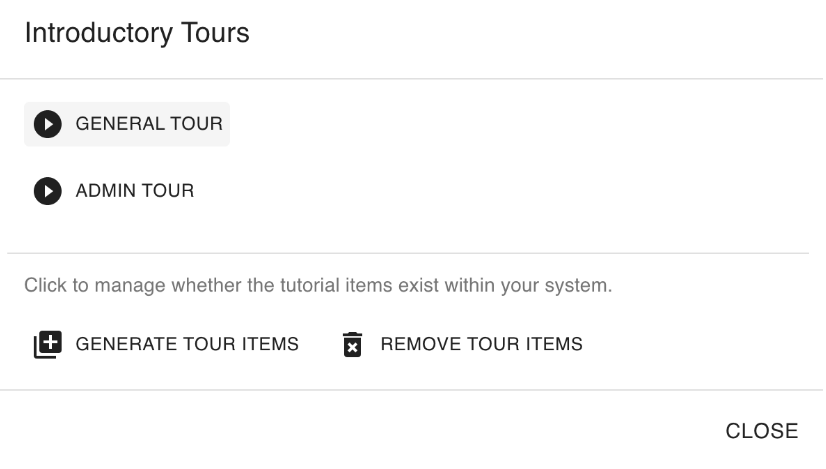Launch the Admin Tour
The height and width of the screenshot is (469, 826).
coord(113,190)
